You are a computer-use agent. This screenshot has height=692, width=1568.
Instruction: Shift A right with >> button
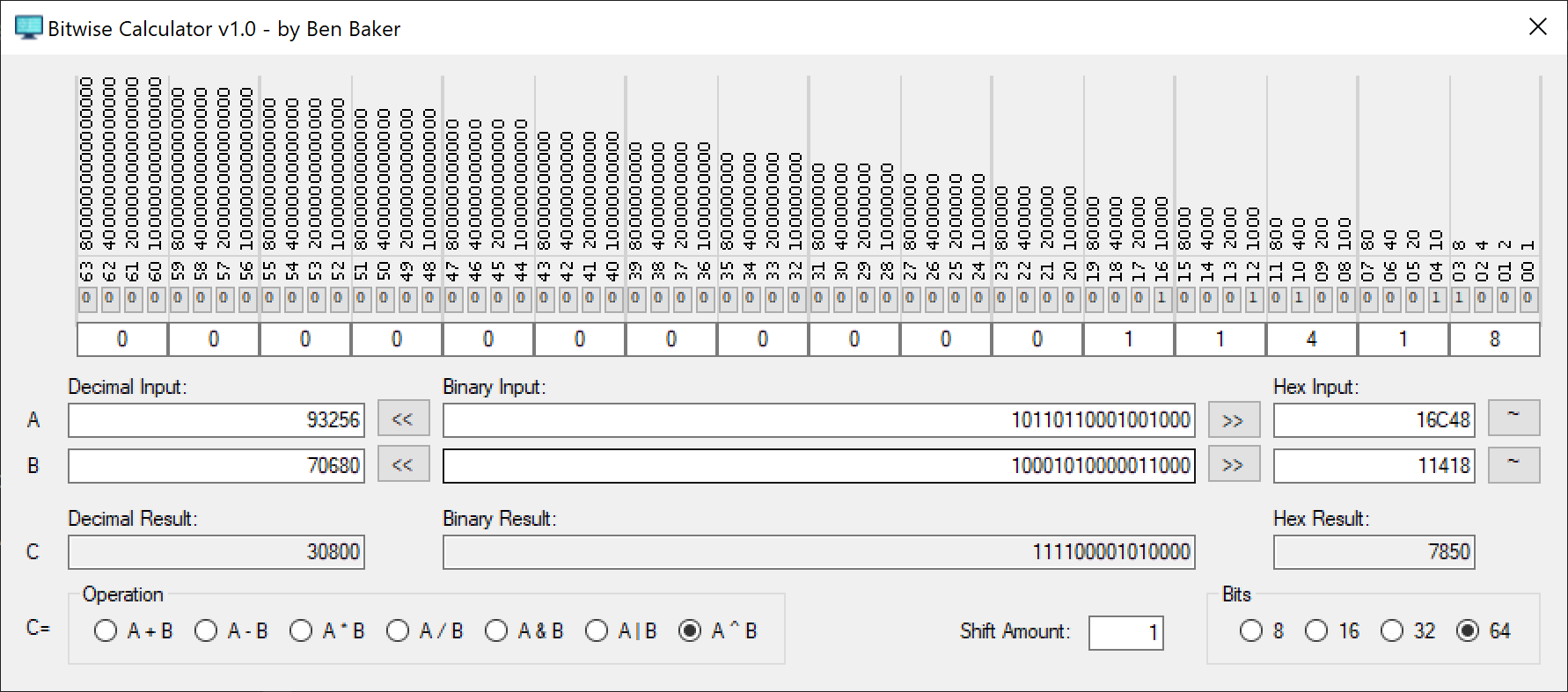tap(1234, 419)
